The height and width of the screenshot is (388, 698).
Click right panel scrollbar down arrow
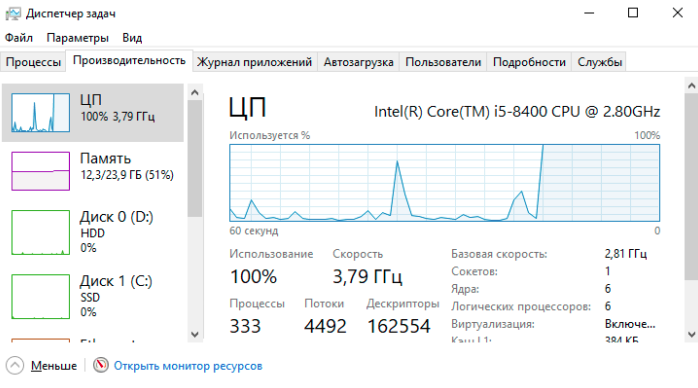(x=691, y=334)
